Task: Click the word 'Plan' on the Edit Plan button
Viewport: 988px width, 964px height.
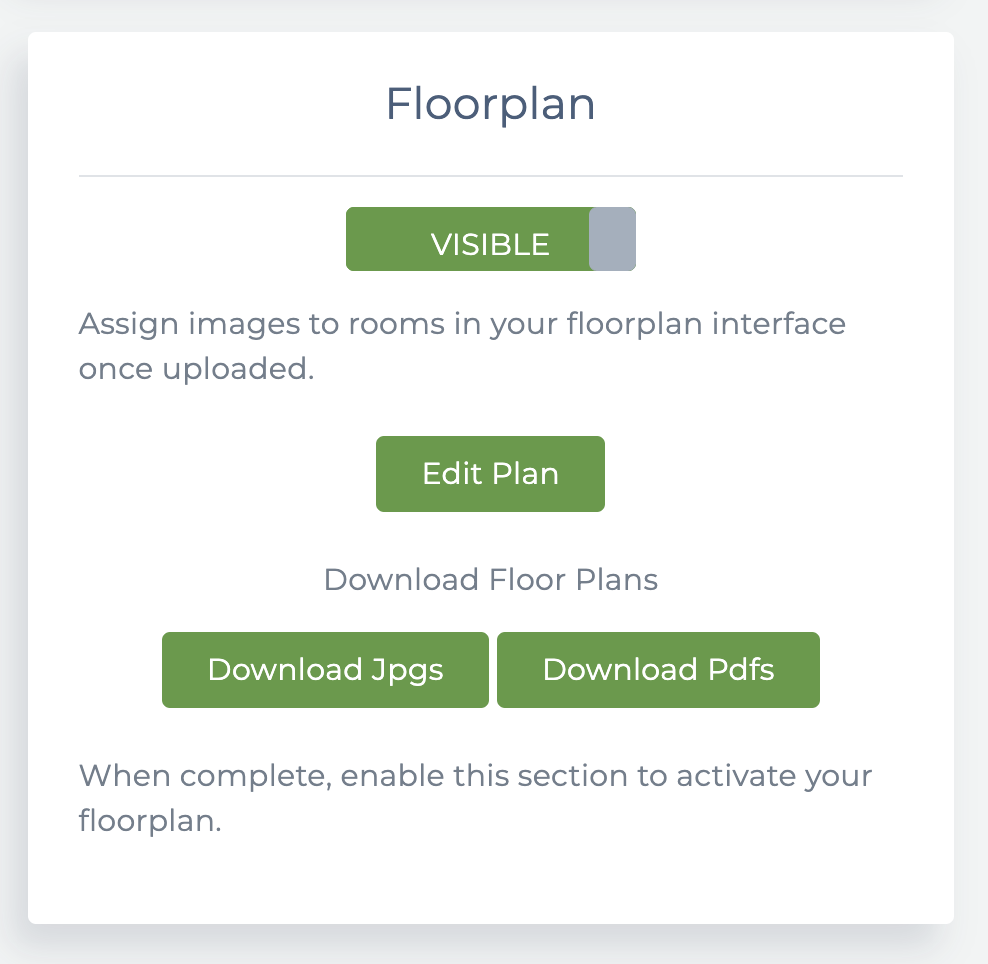Action: pyautogui.click(x=525, y=473)
